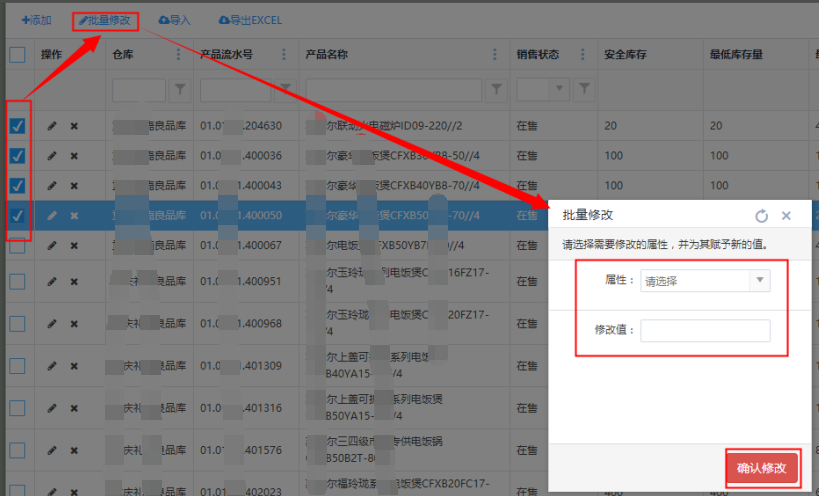Click the filter funnel under 产品流水号 column
819x496 pixels.
click(x=285, y=90)
